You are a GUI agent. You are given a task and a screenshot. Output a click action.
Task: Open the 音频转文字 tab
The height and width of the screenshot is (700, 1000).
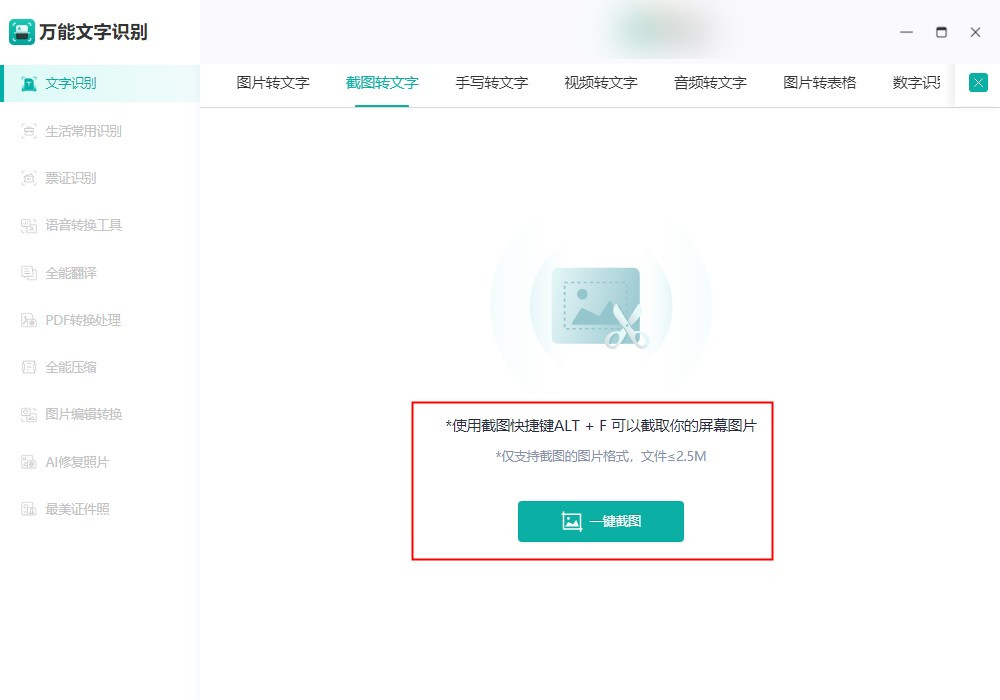(710, 84)
